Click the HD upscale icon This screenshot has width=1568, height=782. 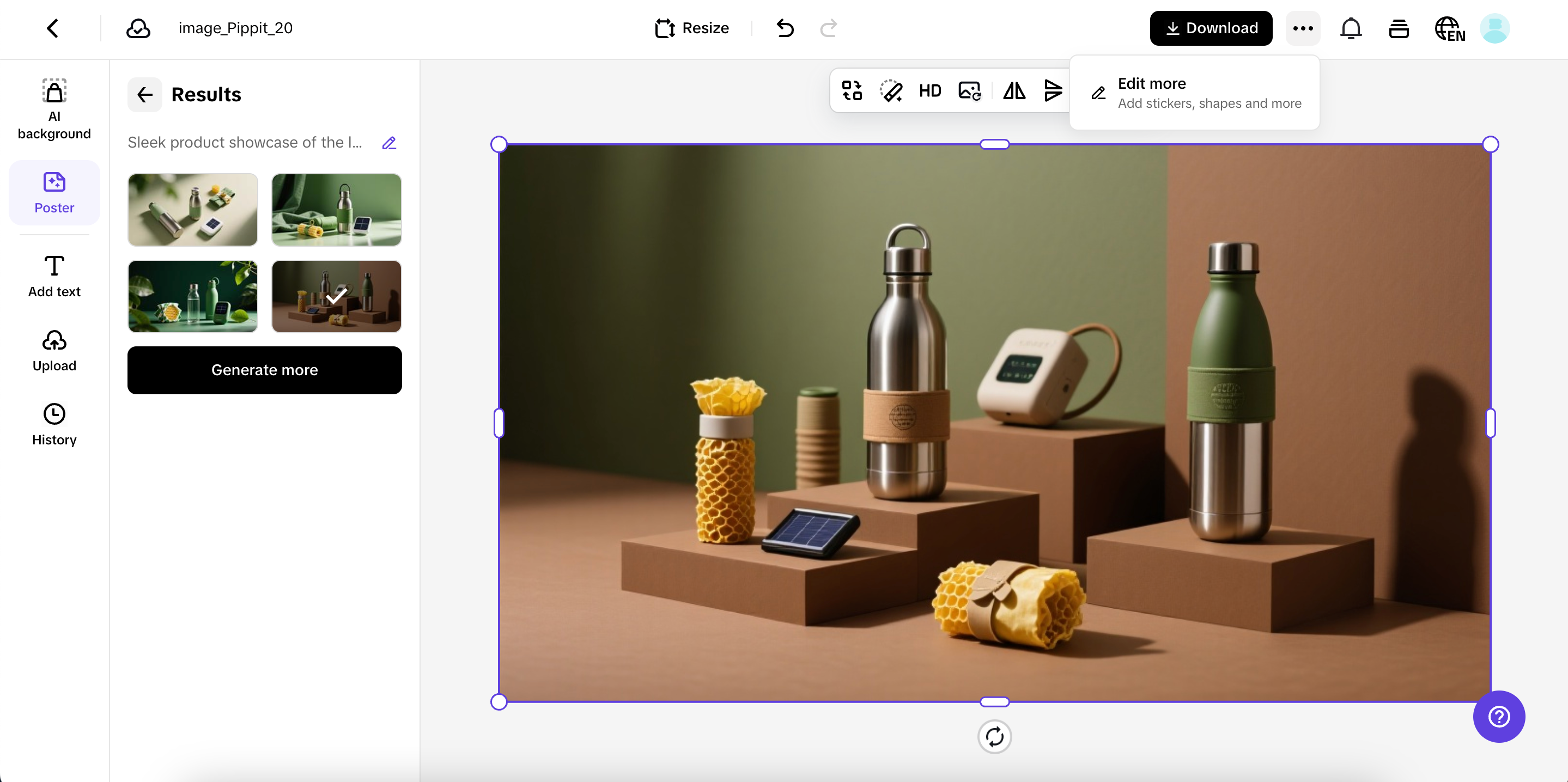tap(929, 91)
